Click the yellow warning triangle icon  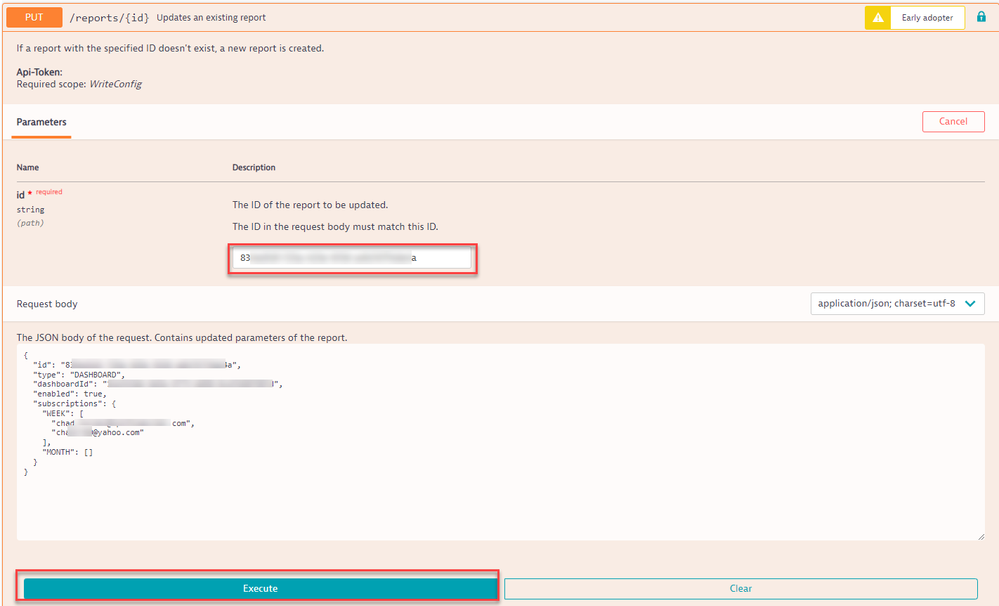coord(876,18)
